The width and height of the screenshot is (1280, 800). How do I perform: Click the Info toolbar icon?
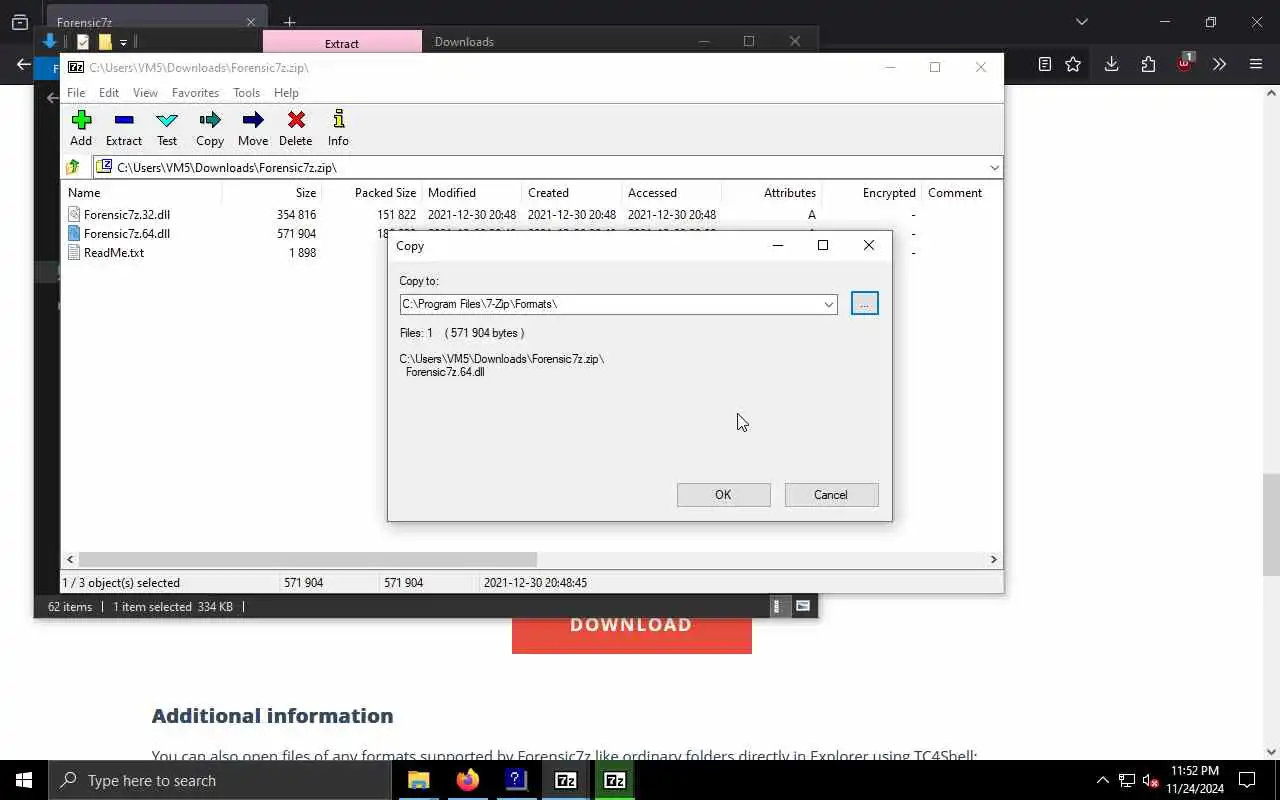pos(338,128)
